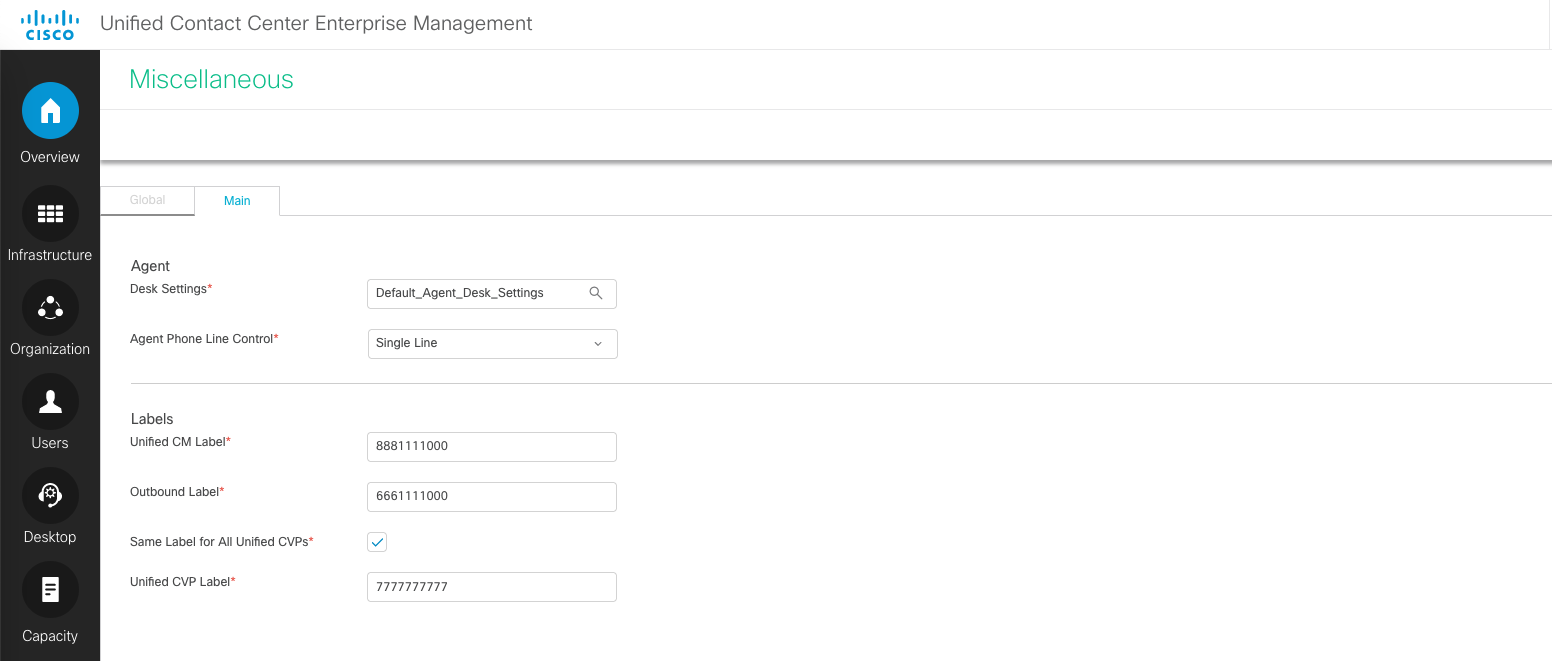This screenshot has width=1552, height=661.
Task: Select the Organization icon in sidebar
Action: [x=50, y=307]
